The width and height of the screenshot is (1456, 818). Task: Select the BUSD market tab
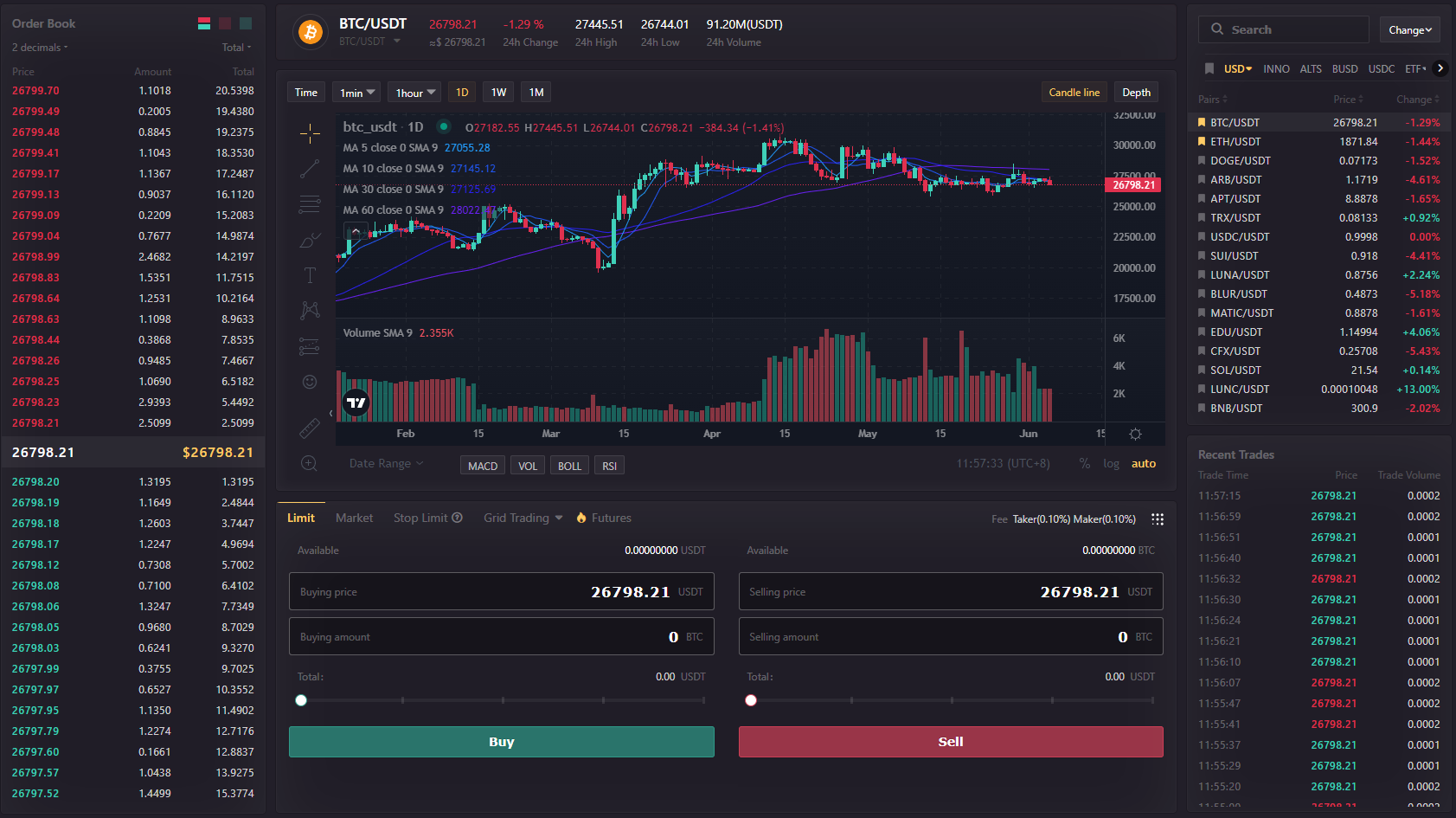coord(1345,68)
